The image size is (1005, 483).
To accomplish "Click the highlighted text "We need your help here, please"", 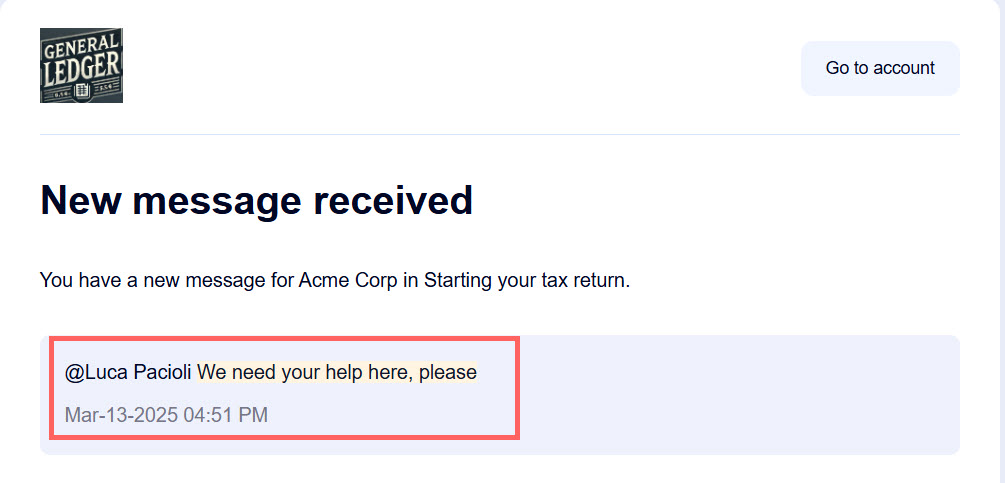I will tap(336, 373).
